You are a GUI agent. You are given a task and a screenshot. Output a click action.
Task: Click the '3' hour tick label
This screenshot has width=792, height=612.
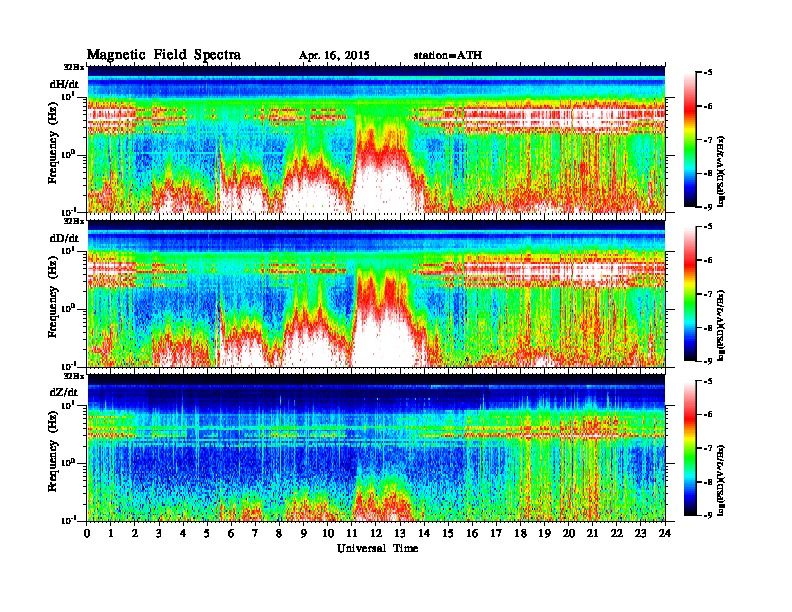(160, 534)
